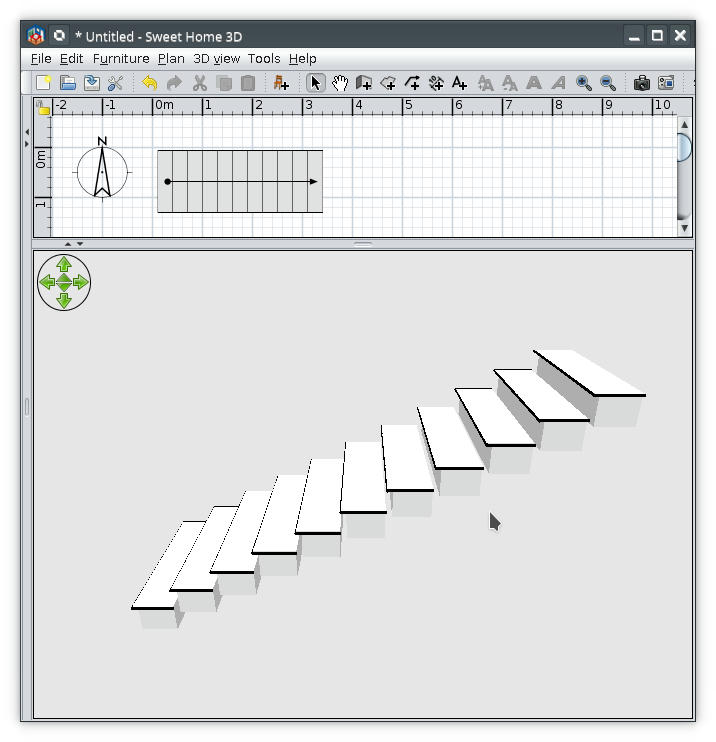
Task: Open the window menu icon in title bar
Action: [59, 35]
